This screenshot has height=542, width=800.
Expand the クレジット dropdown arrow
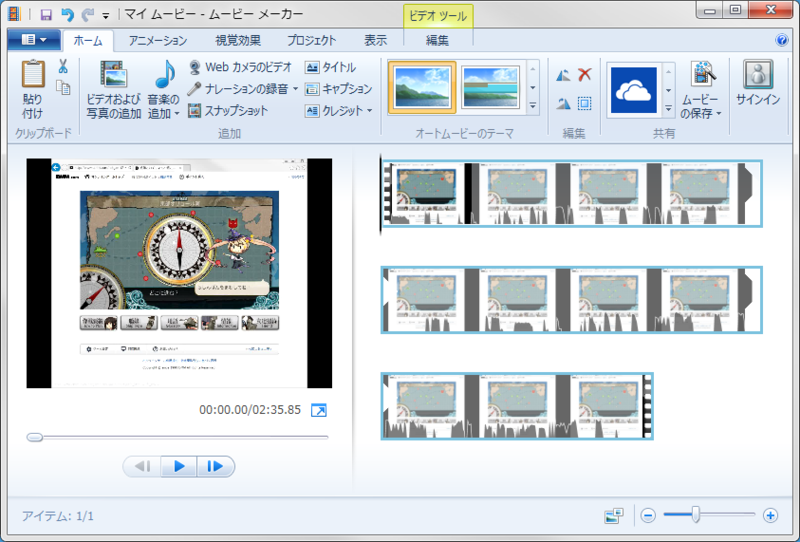click(369, 111)
